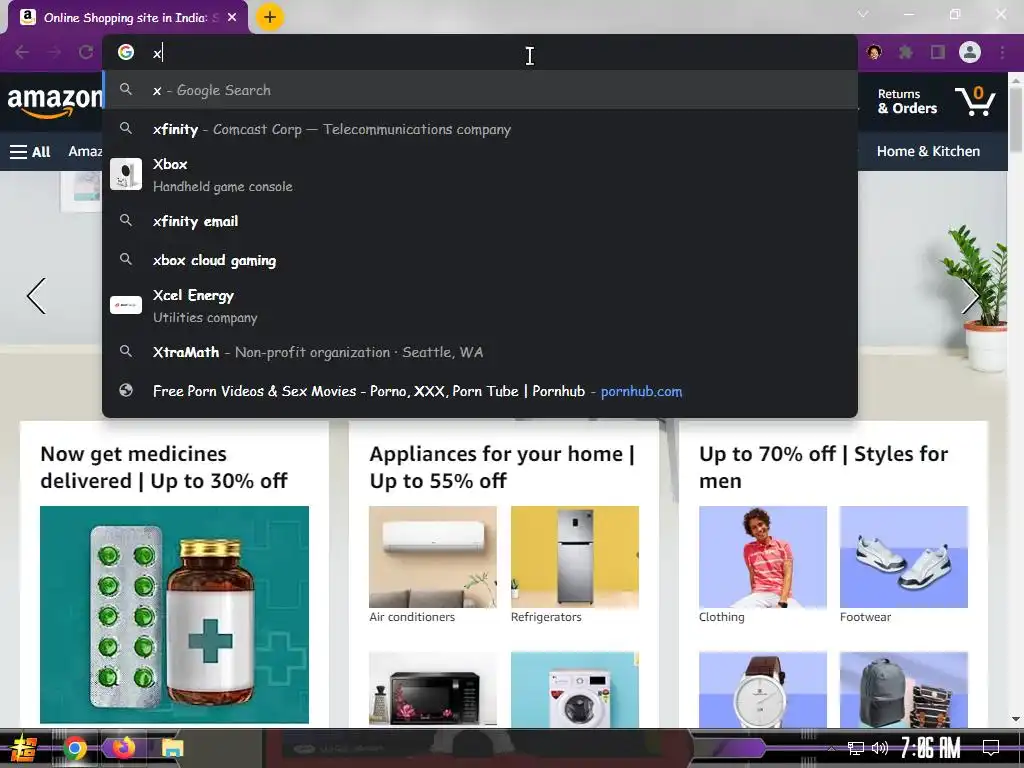Viewport: 1024px width, 768px height.
Task: Open Air conditioners category
Action: 432,557
